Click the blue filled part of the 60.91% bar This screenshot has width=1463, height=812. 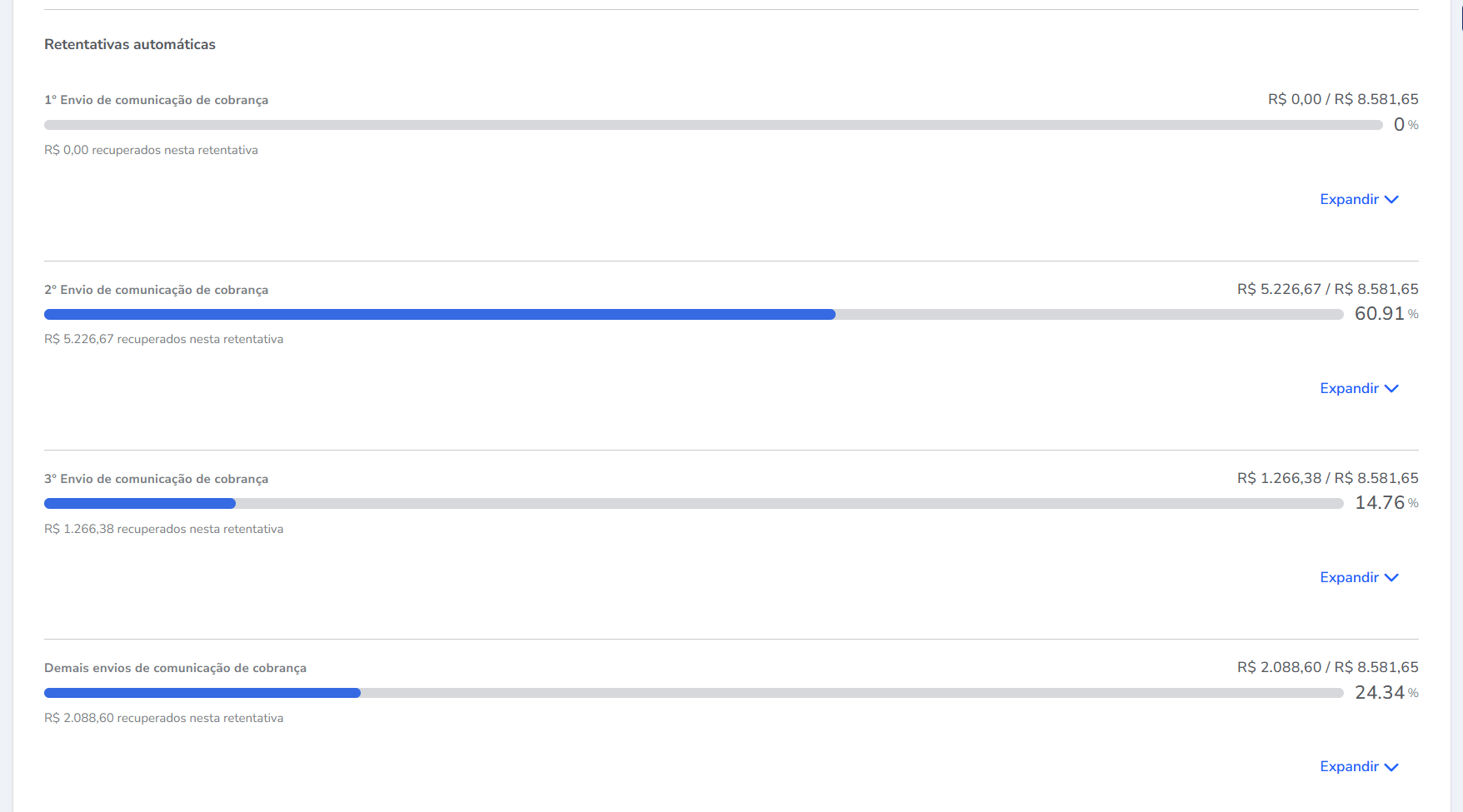[439, 315]
